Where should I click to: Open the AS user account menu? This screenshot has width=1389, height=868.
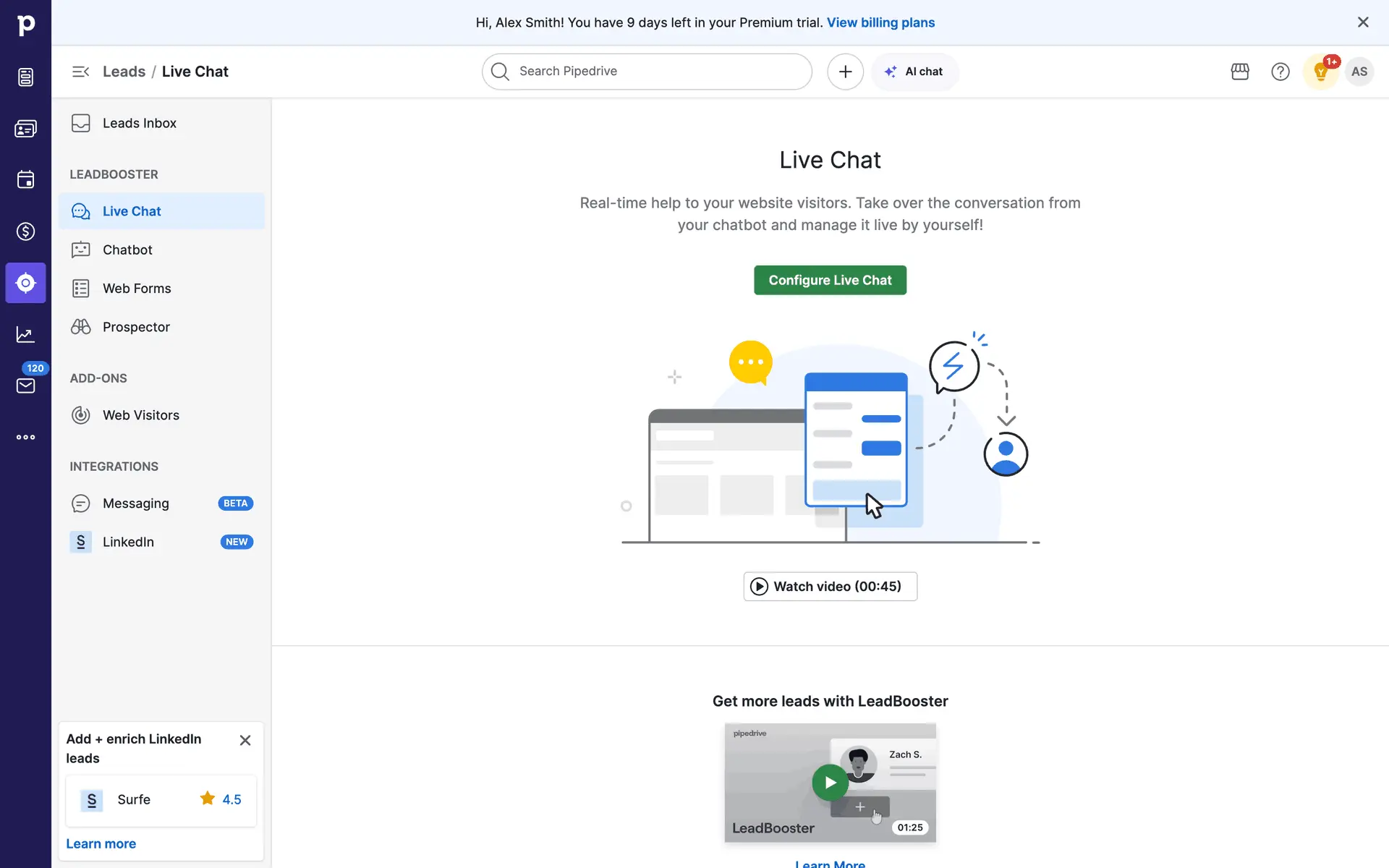click(x=1359, y=72)
